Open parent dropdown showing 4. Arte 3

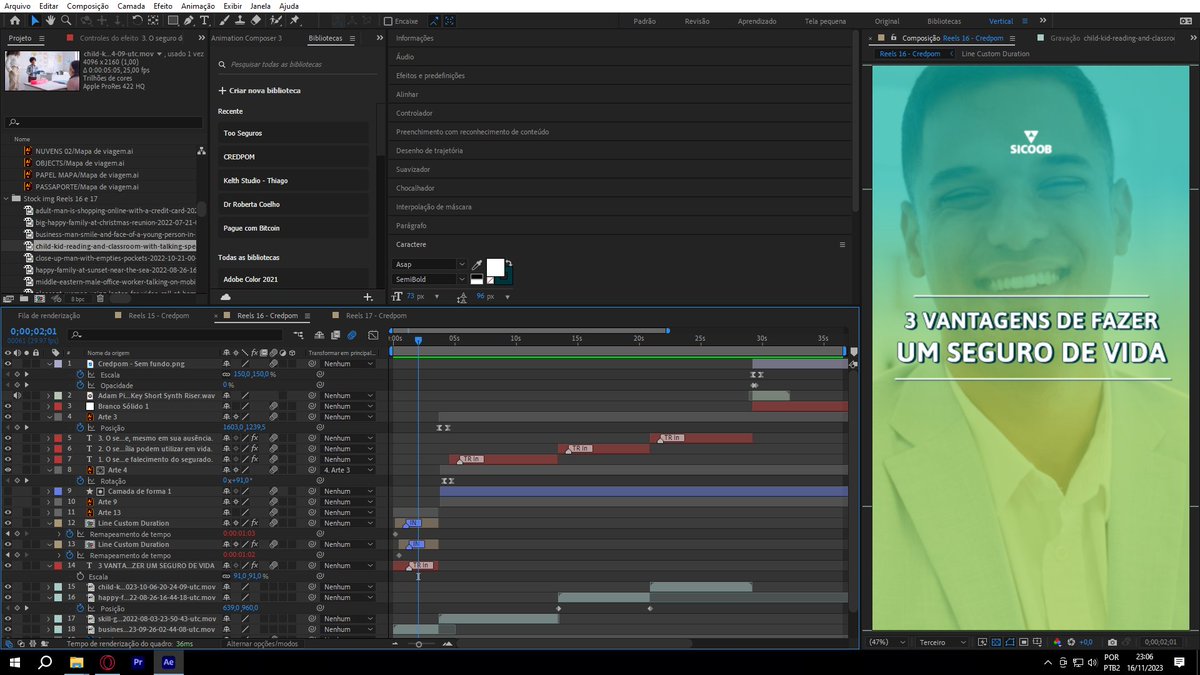click(347, 470)
